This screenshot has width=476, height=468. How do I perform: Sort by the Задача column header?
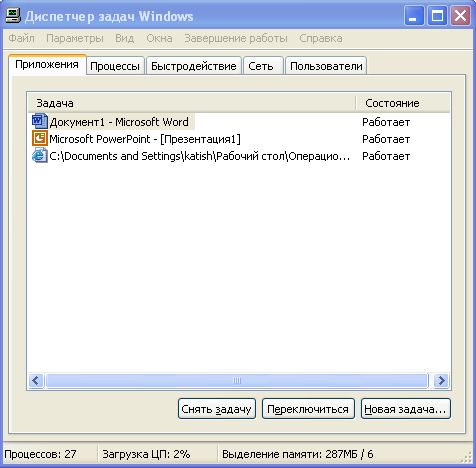click(x=192, y=103)
